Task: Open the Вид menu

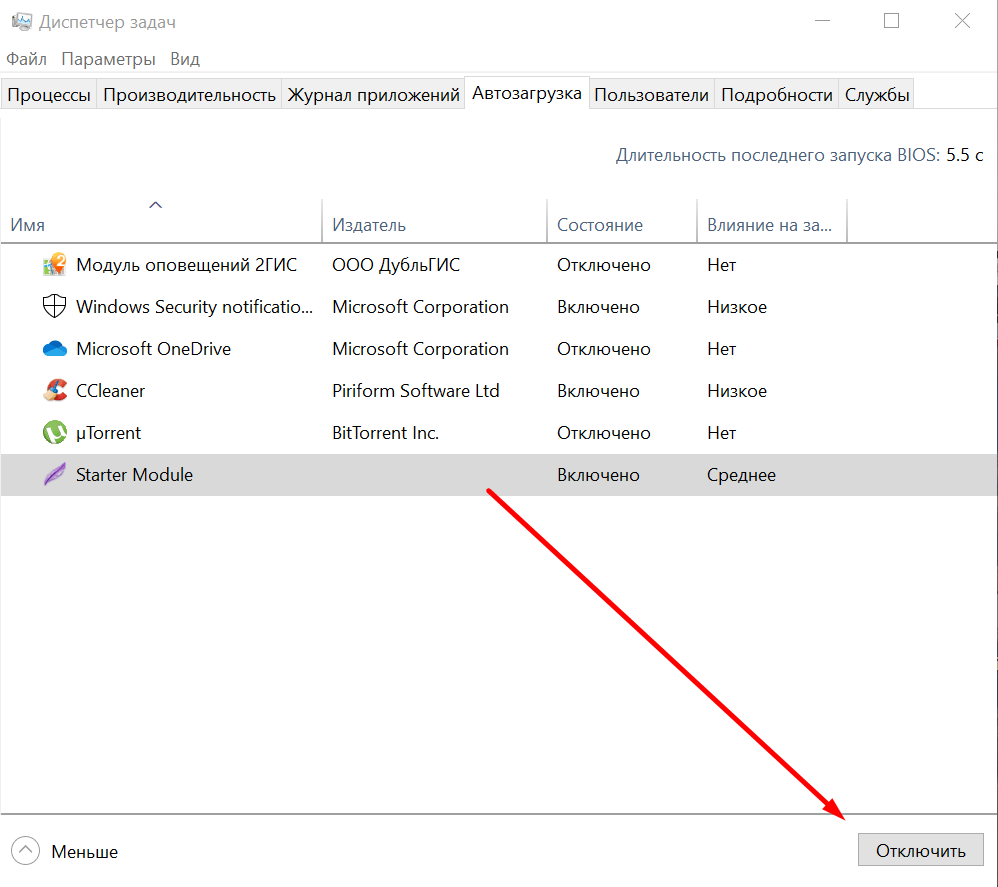Action: pyautogui.click(x=185, y=59)
